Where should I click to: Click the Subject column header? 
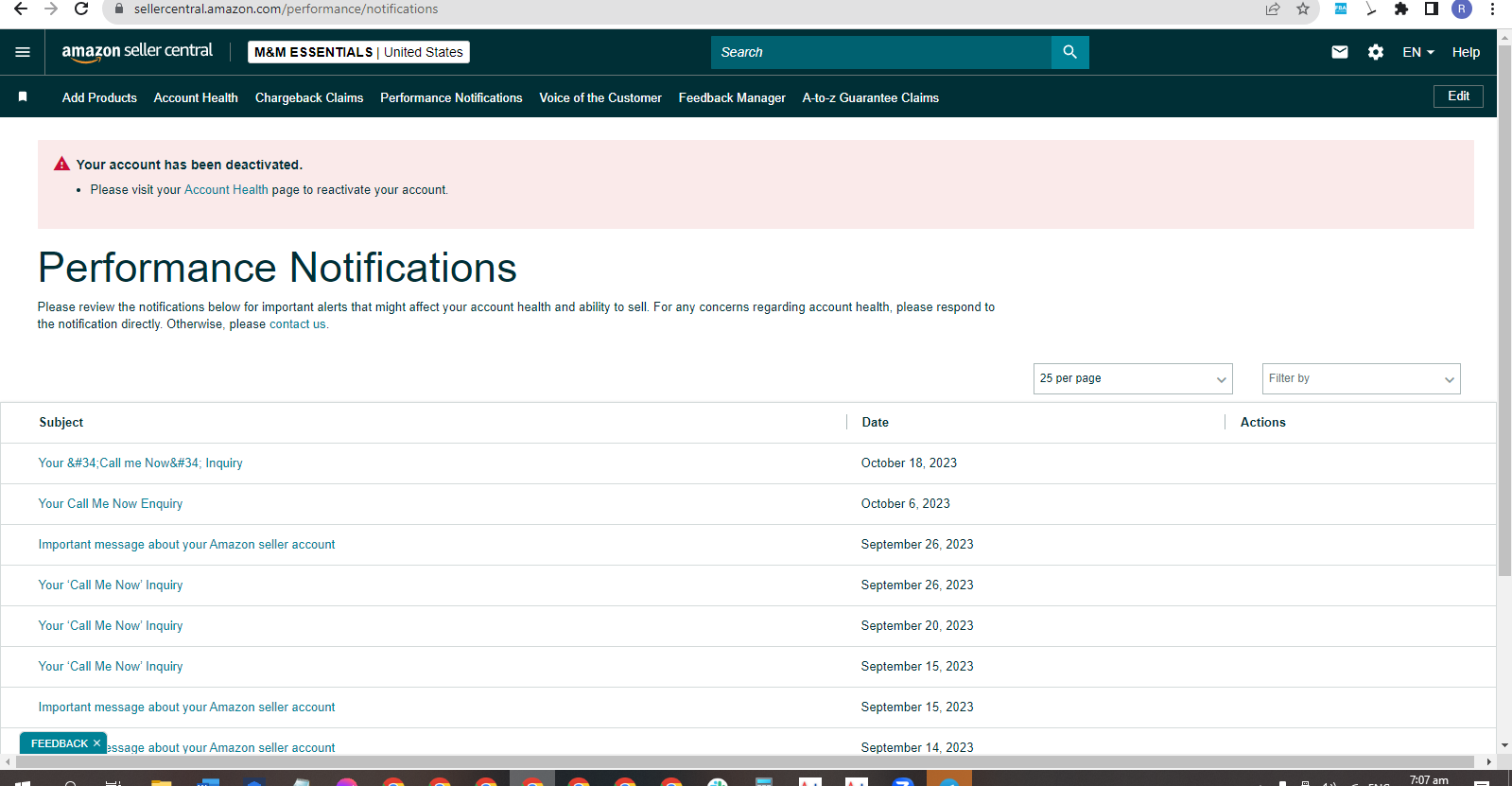tap(61, 422)
